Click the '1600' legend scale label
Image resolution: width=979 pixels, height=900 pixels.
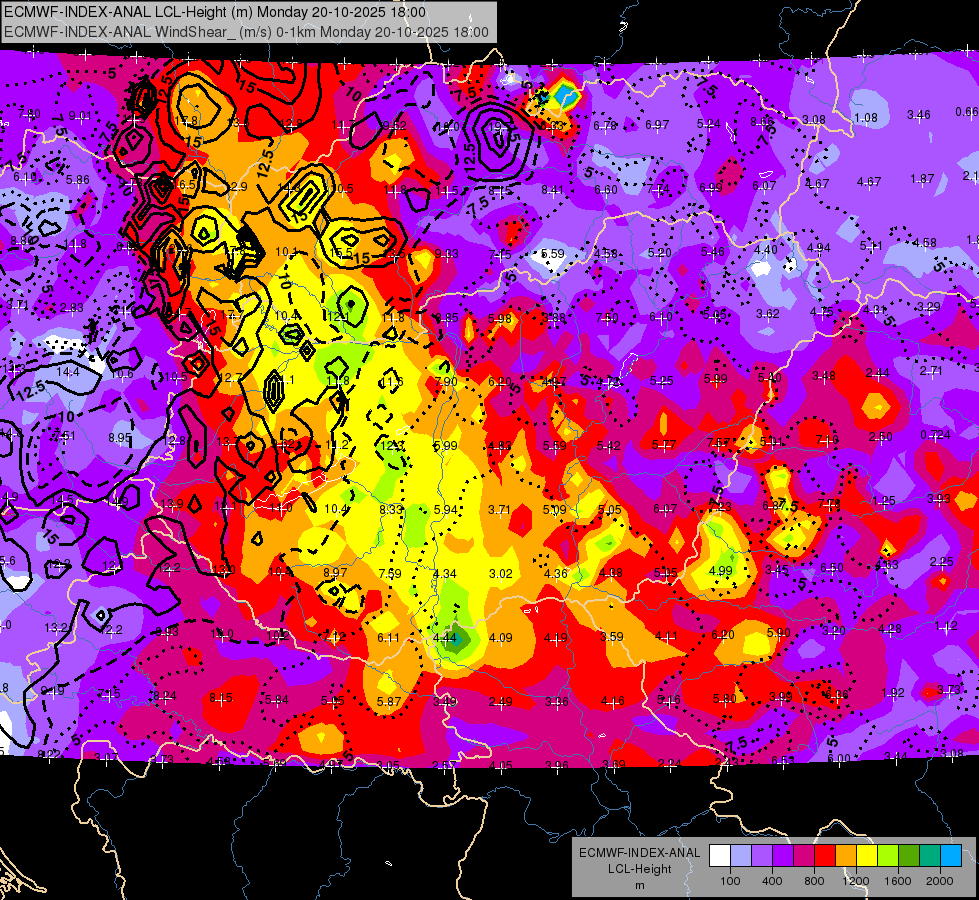(897, 881)
